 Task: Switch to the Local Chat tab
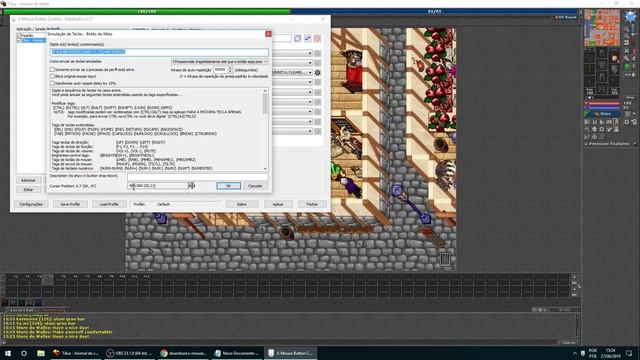coord(22,310)
